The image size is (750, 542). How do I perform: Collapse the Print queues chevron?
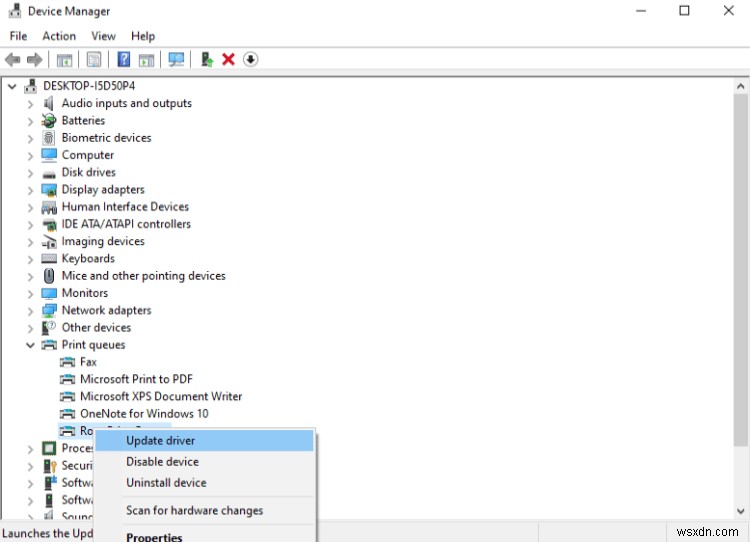30,345
